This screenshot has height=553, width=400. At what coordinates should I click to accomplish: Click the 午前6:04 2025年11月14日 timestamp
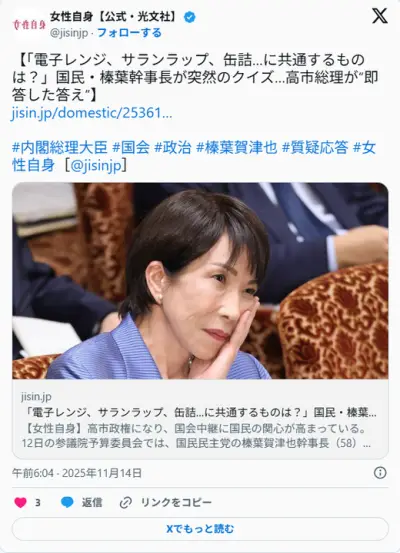point(77,473)
